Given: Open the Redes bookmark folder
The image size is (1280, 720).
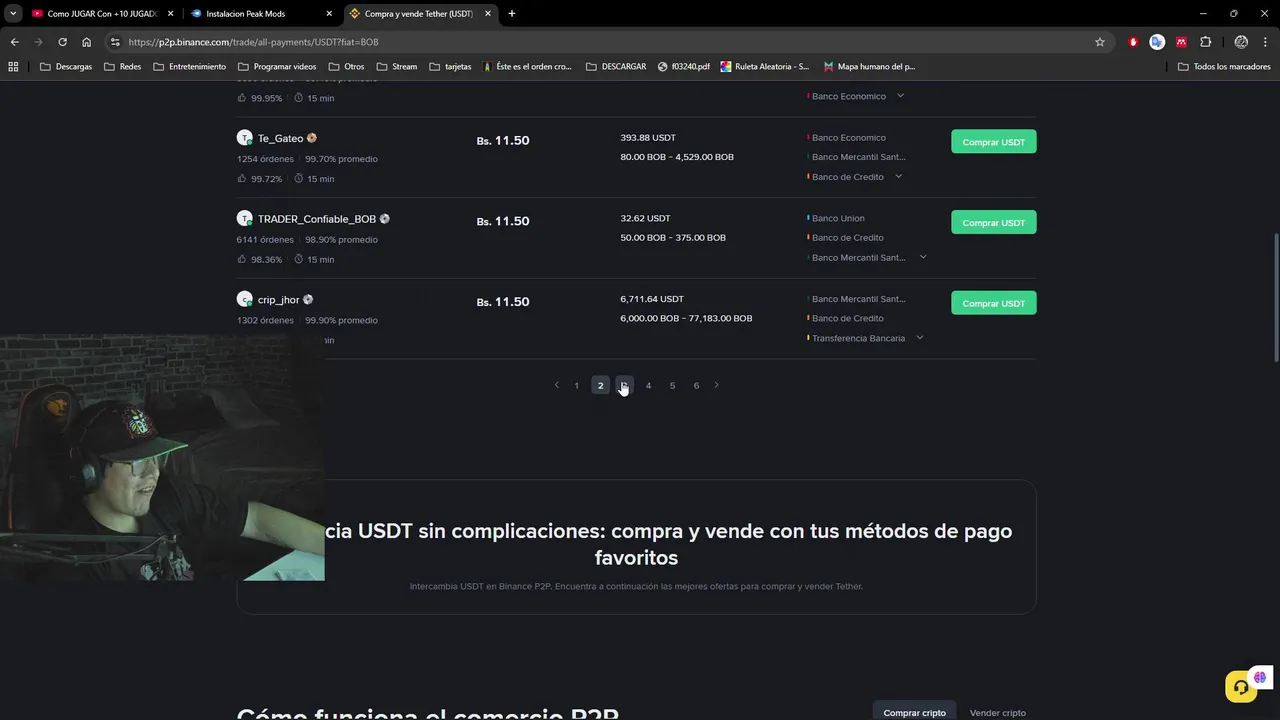Looking at the screenshot, I should pos(122,67).
